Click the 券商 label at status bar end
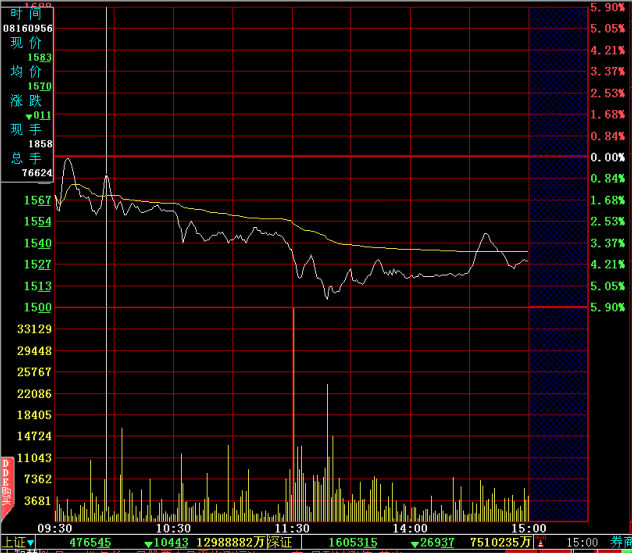Image resolution: width=632 pixels, height=553 pixels. point(618,543)
